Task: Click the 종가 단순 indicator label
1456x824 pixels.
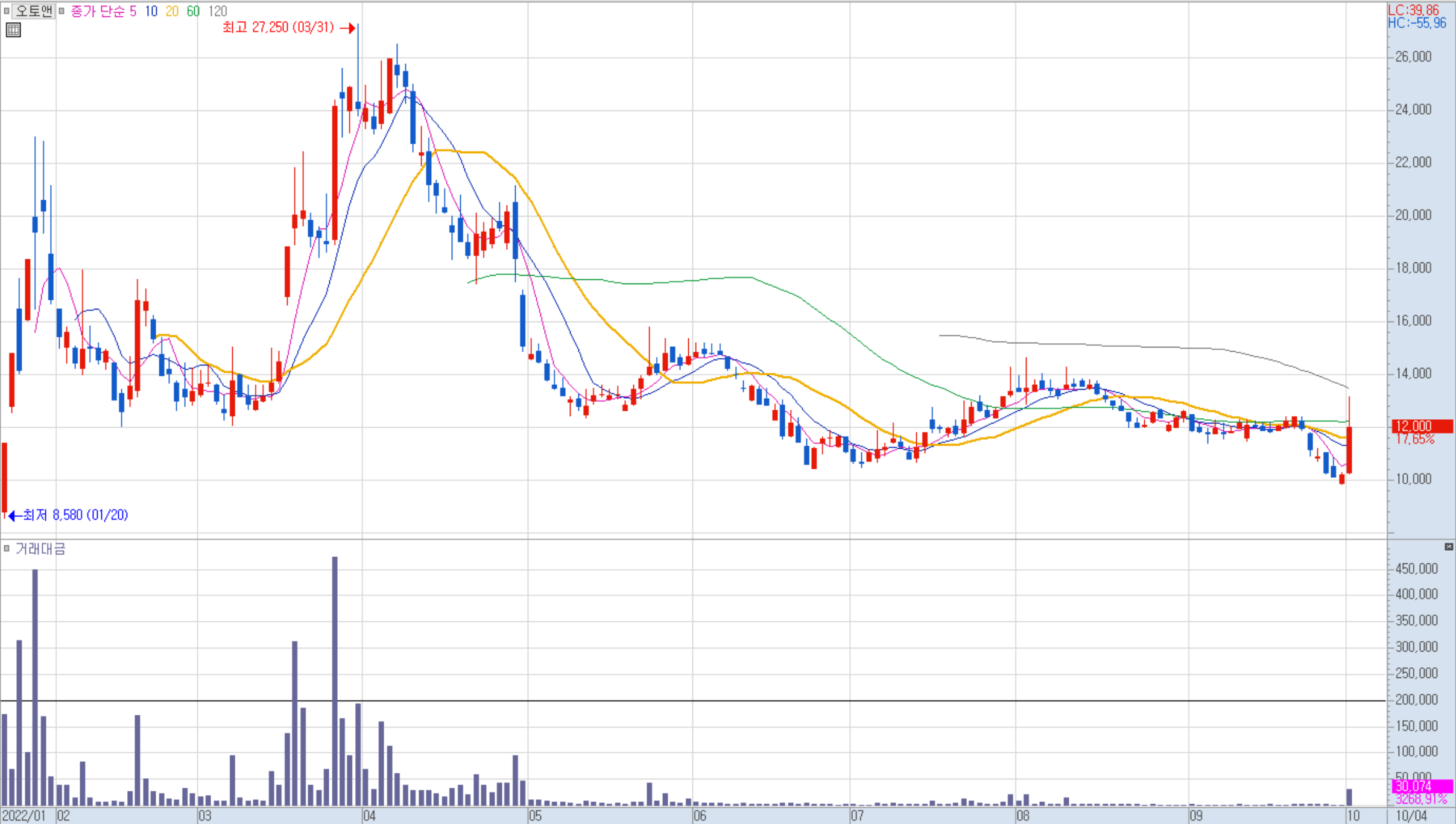Action: (x=97, y=11)
